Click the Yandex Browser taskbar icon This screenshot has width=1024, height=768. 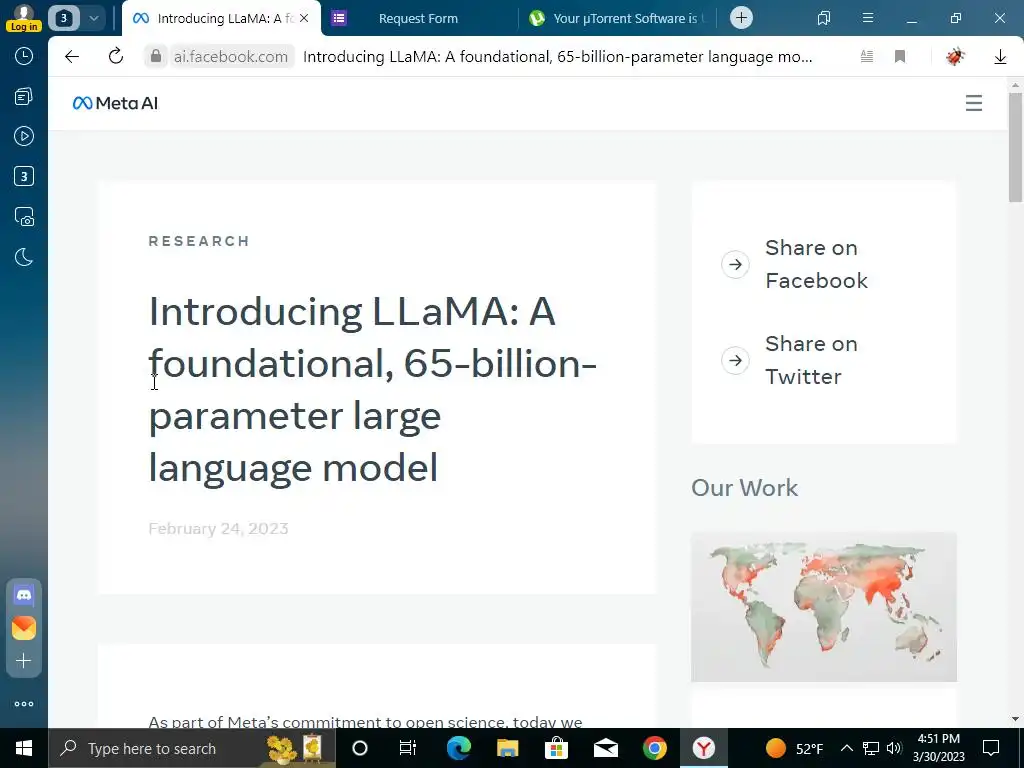click(703, 748)
